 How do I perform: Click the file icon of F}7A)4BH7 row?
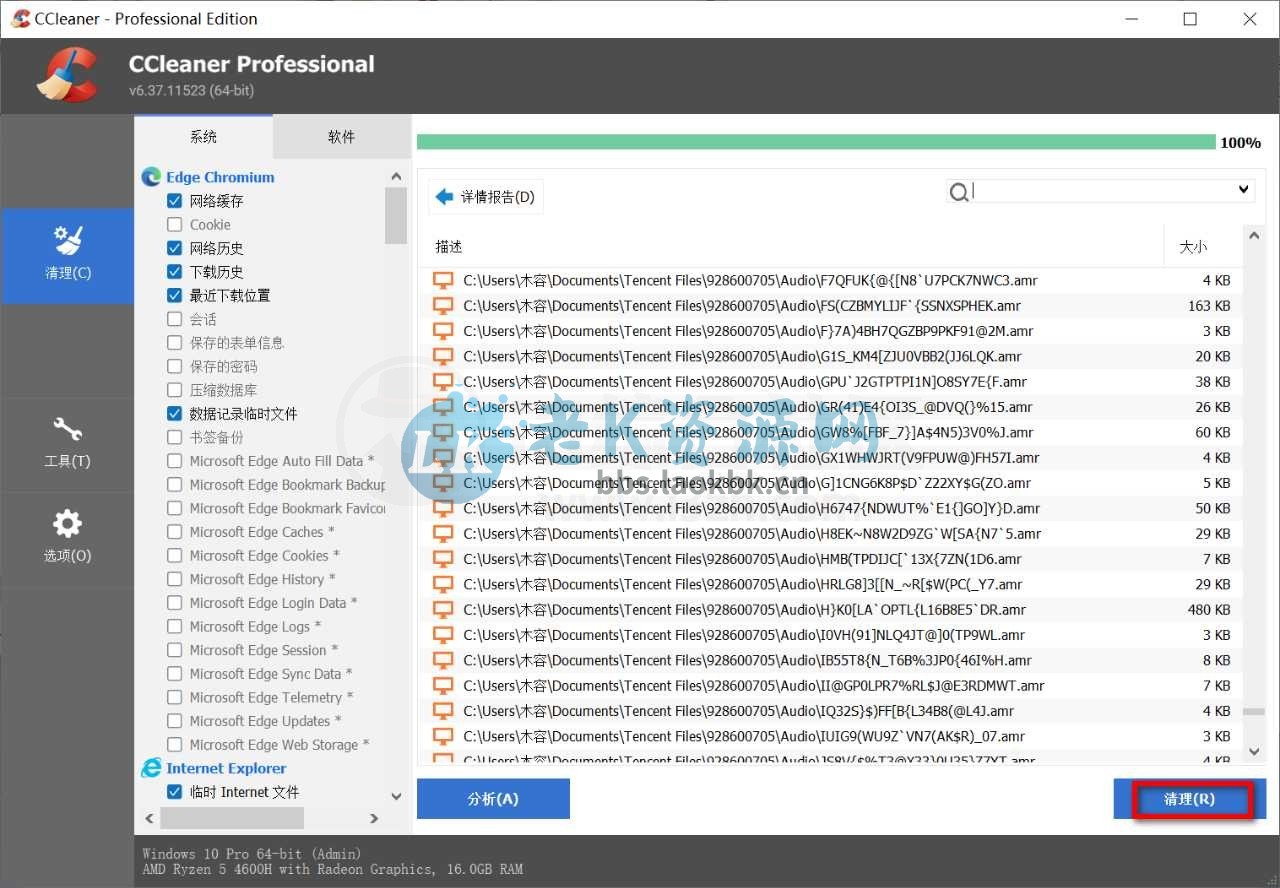[x=442, y=331]
